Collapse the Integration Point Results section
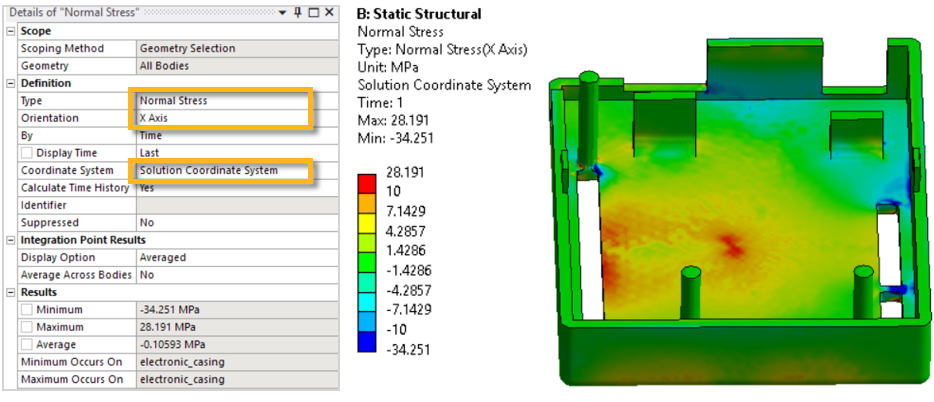This screenshot has width=934, height=402. tap(10, 240)
